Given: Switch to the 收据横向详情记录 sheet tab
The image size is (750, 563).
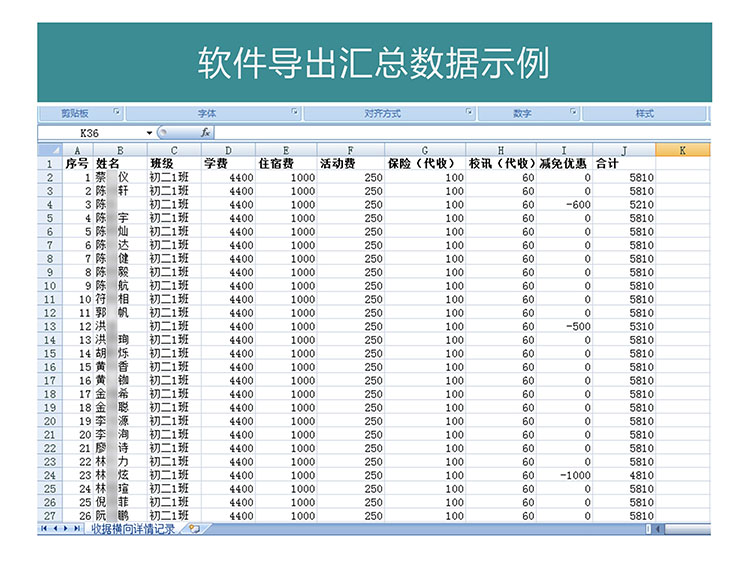Looking at the screenshot, I should (x=132, y=529).
